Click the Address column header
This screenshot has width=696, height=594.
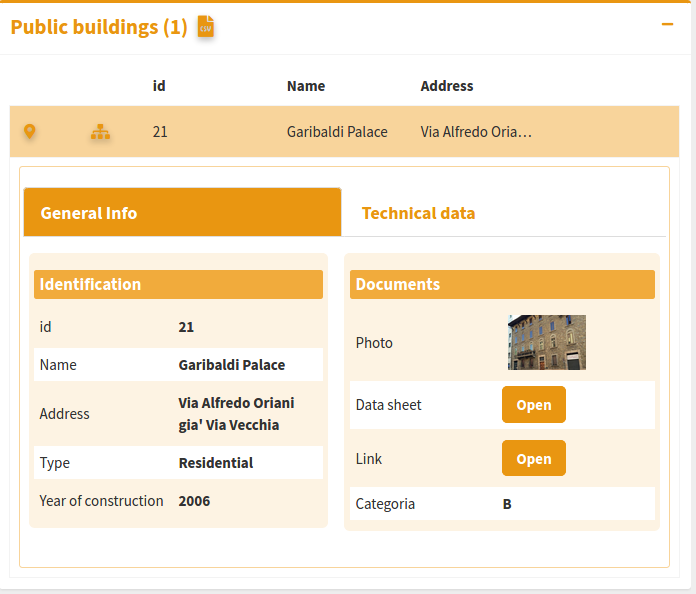coord(447,86)
